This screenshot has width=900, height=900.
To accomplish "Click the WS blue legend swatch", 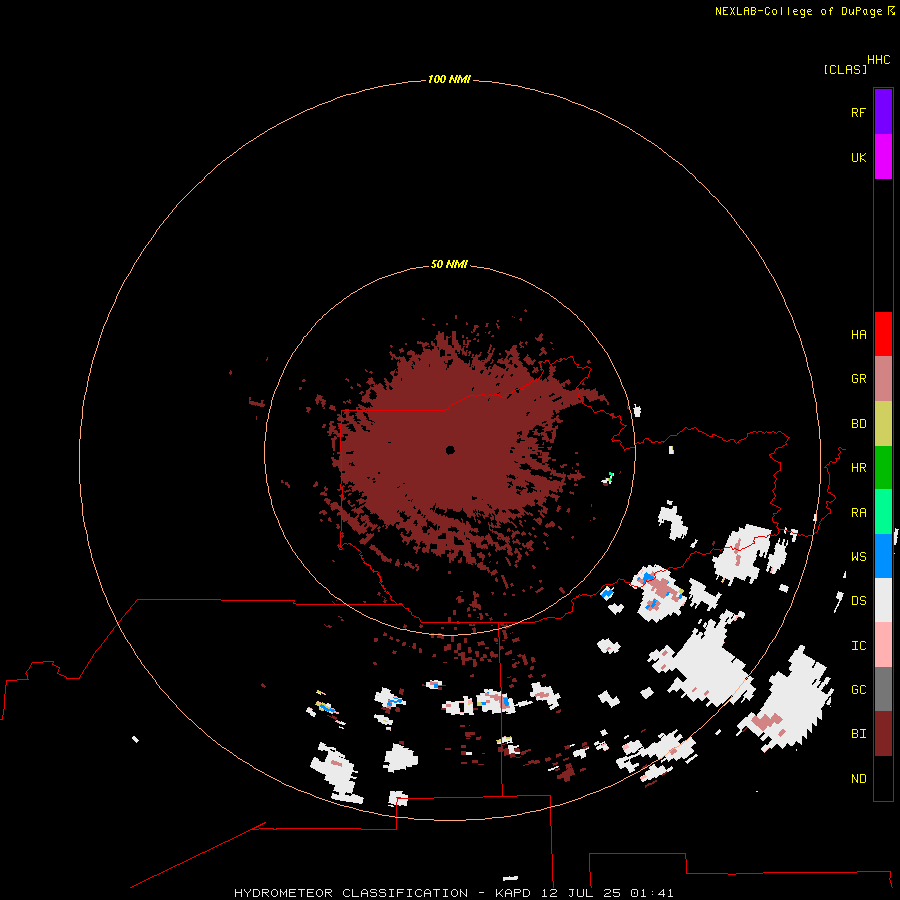I will [x=883, y=556].
